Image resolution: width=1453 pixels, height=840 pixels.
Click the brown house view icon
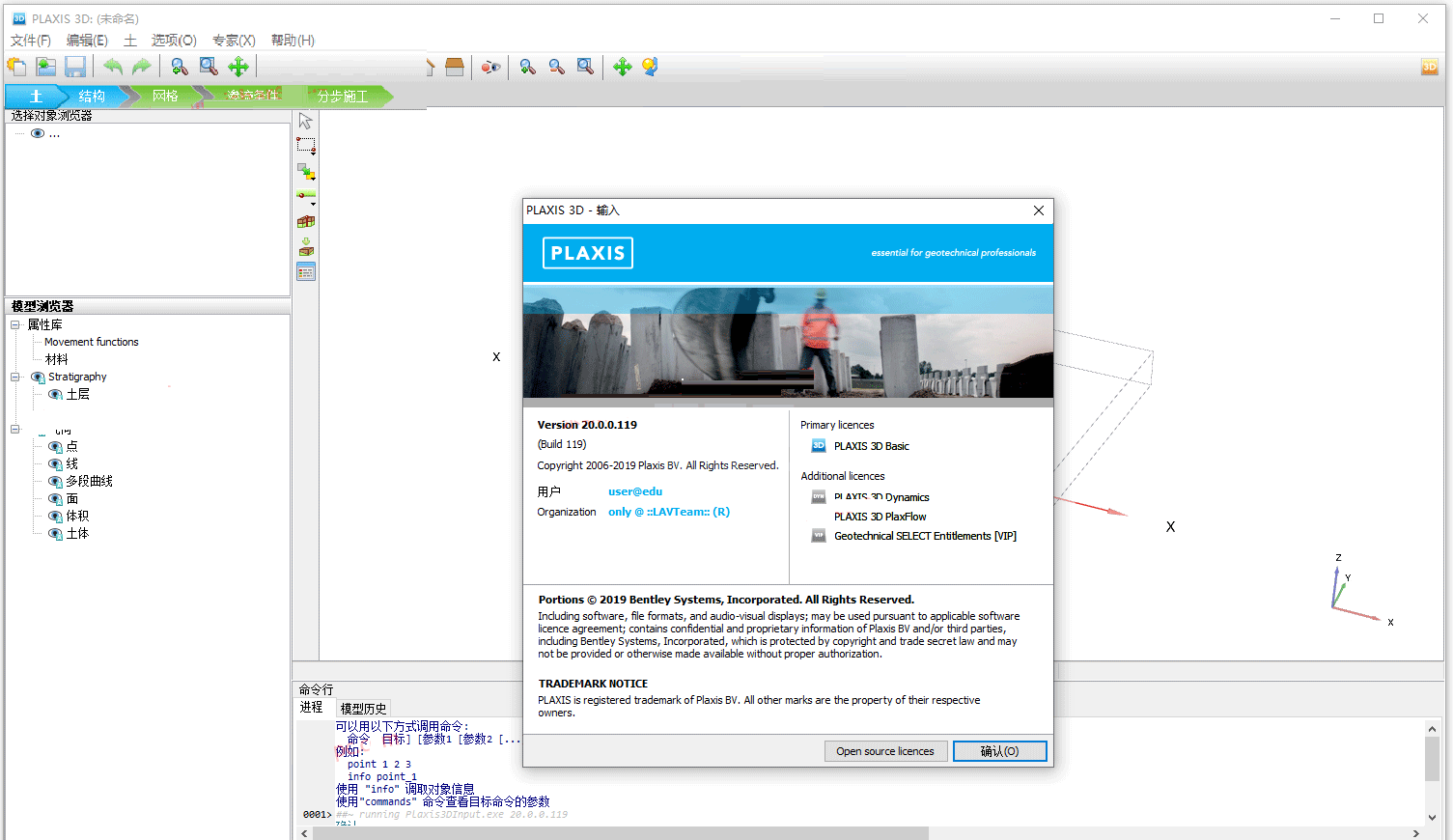(x=454, y=67)
